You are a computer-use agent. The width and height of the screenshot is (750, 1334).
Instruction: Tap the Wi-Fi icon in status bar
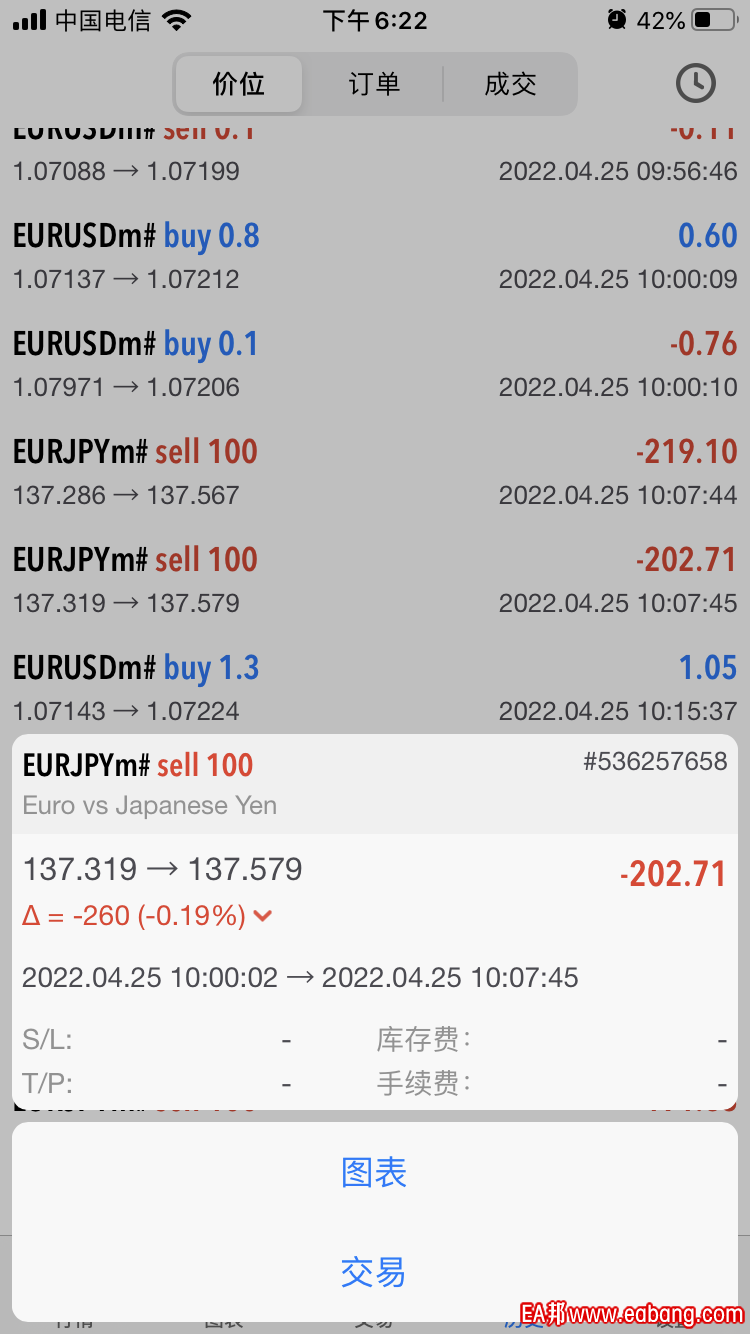(x=177, y=20)
